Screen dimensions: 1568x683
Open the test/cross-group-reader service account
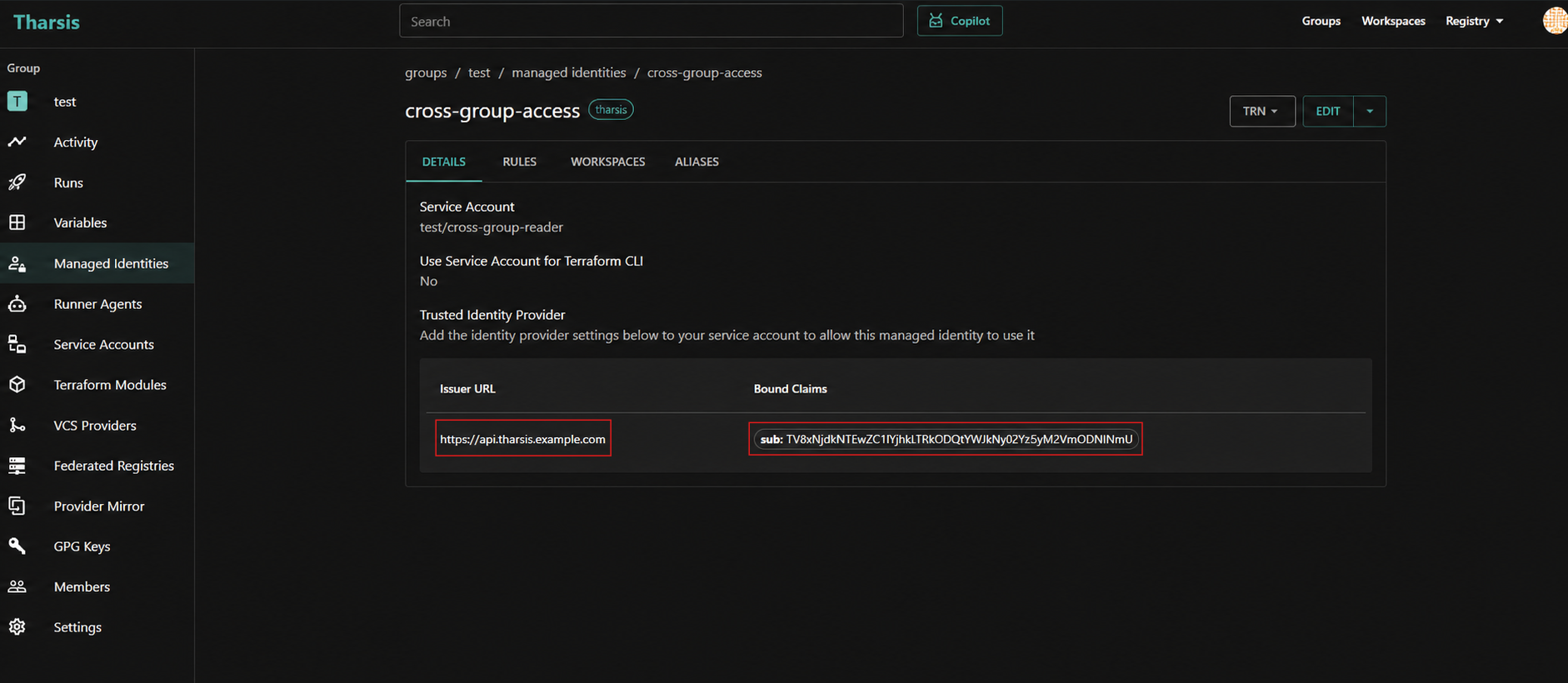click(x=492, y=227)
